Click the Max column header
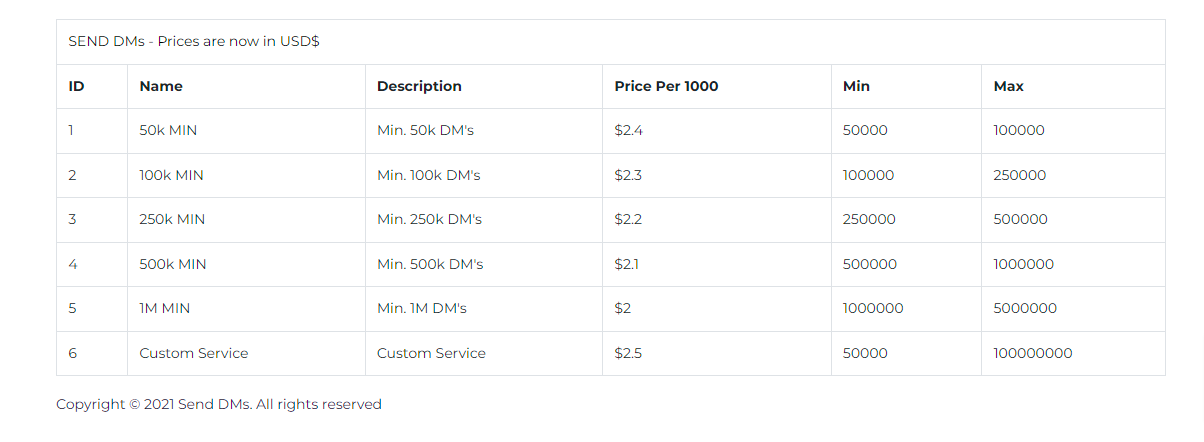Screen dimensions: 1204x442 point(1008,86)
